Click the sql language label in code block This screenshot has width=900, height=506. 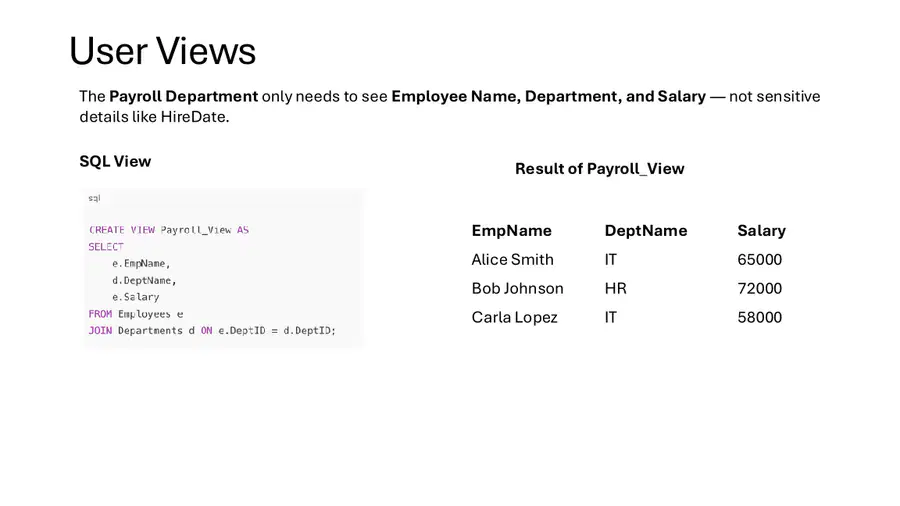(95, 198)
